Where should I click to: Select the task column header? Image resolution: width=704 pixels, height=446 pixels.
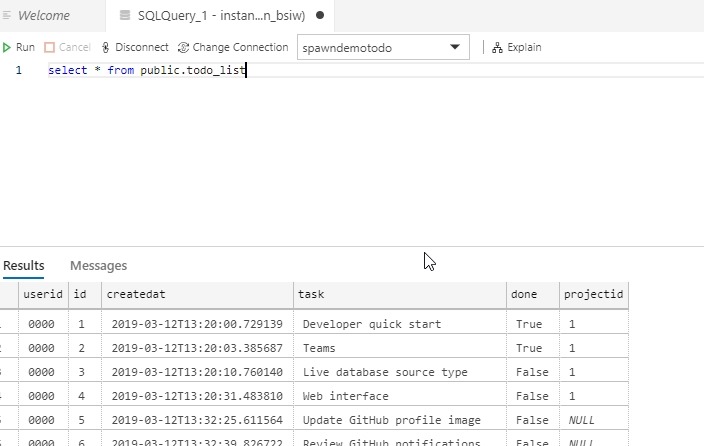pos(311,295)
